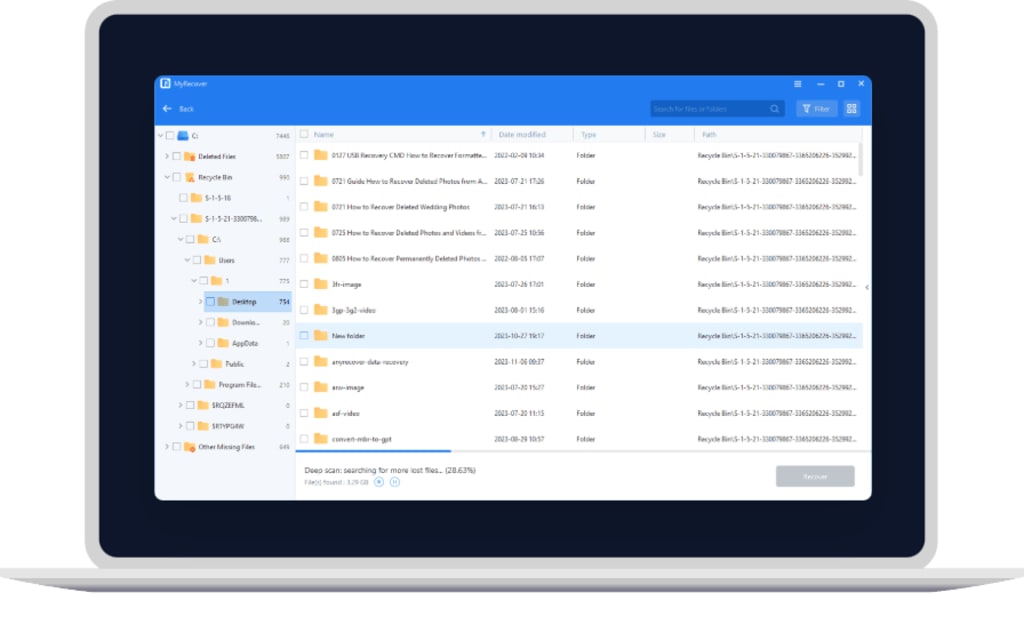Tick checkbox for 3fr-image row

click(x=304, y=284)
